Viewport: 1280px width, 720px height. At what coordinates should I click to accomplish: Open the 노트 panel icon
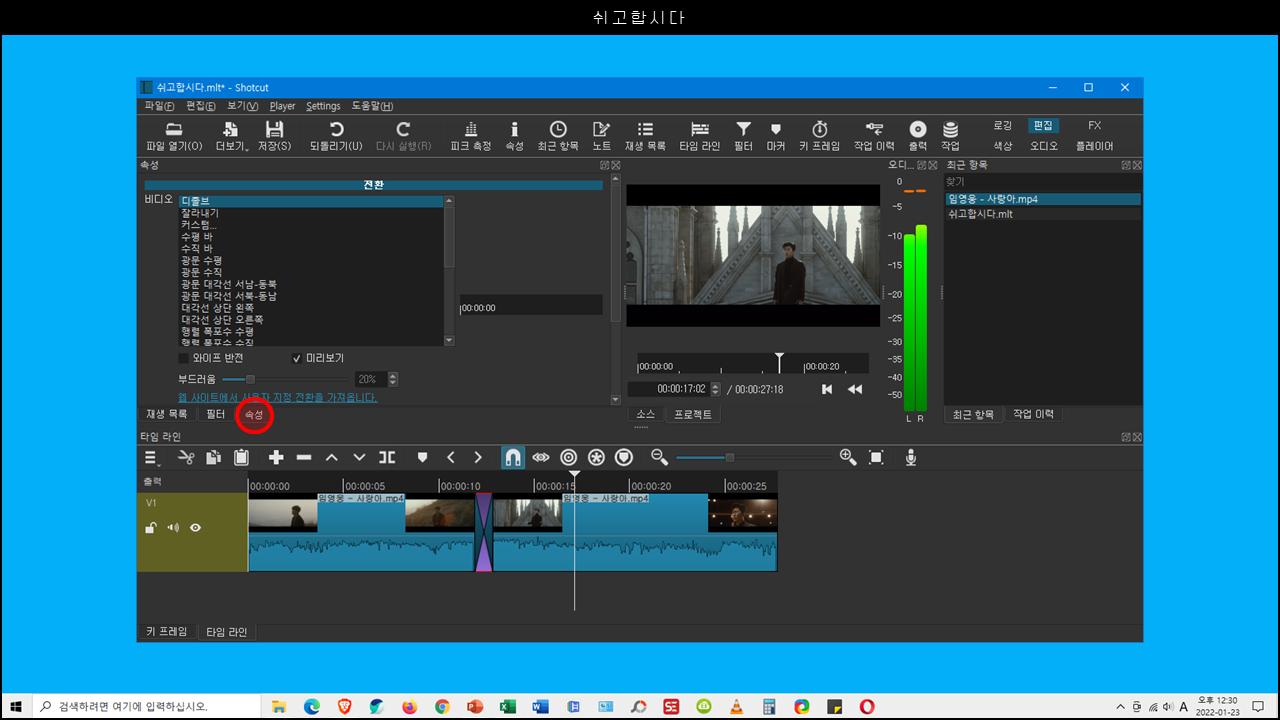point(601,137)
